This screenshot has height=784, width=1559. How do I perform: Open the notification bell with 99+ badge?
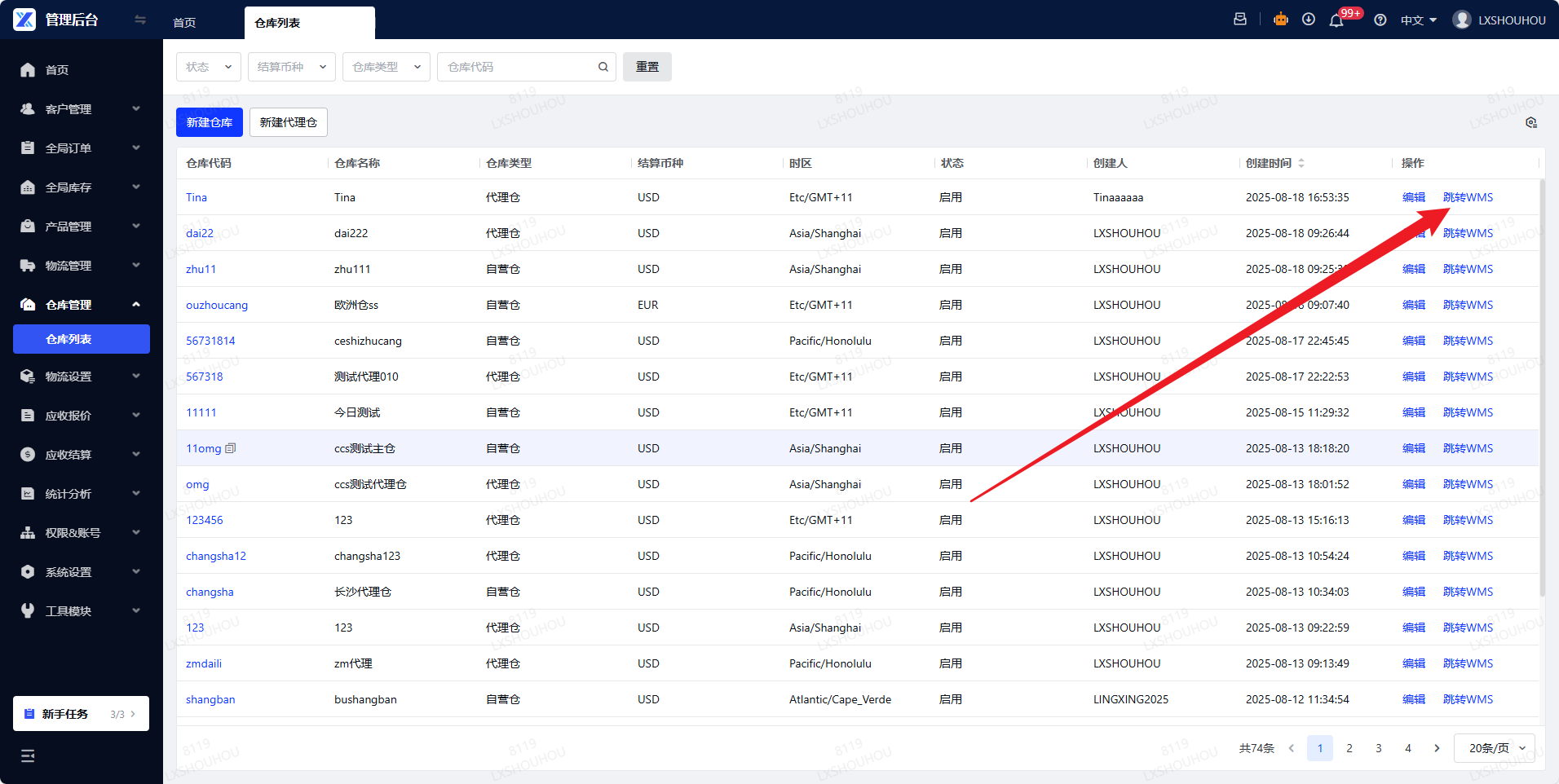click(x=1336, y=20)
